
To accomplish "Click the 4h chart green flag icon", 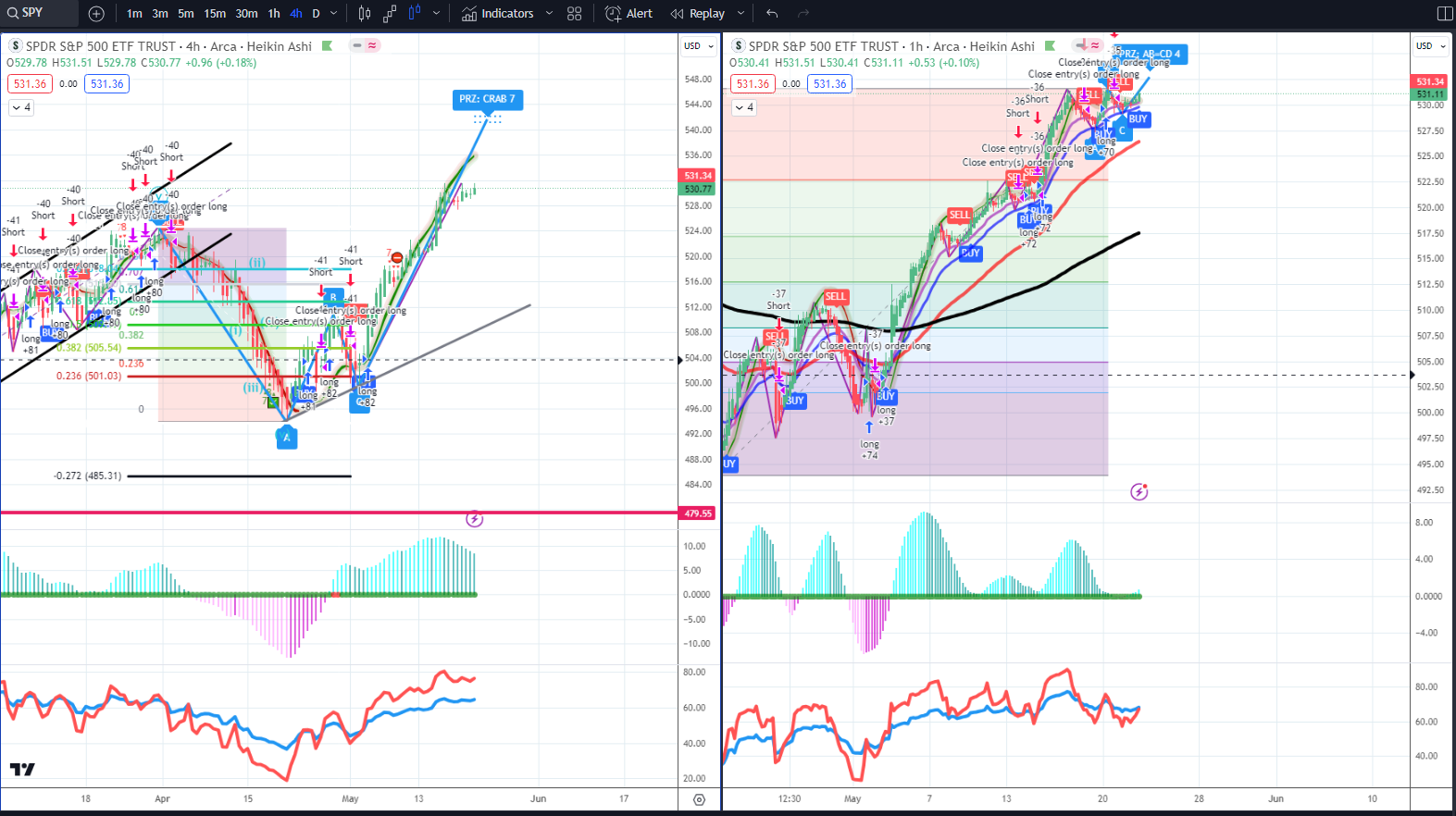I will (328, 46).
